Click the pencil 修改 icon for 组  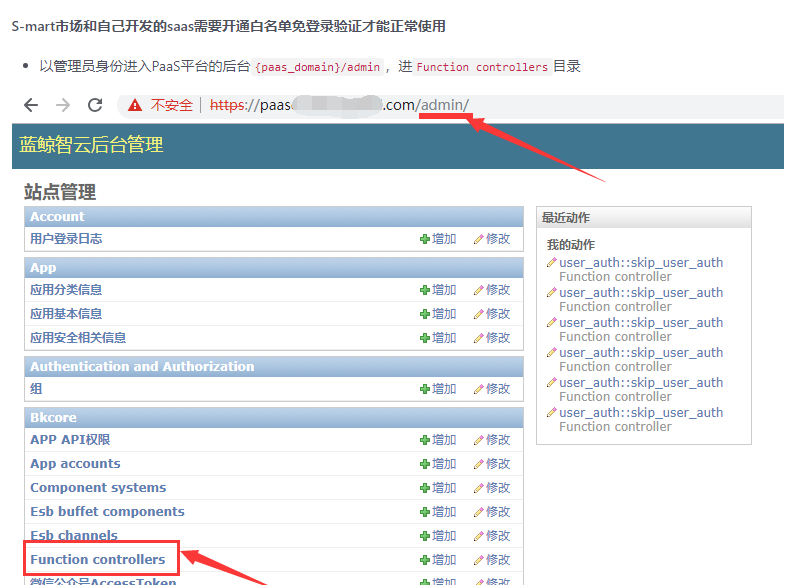click(x=478, y=389)
